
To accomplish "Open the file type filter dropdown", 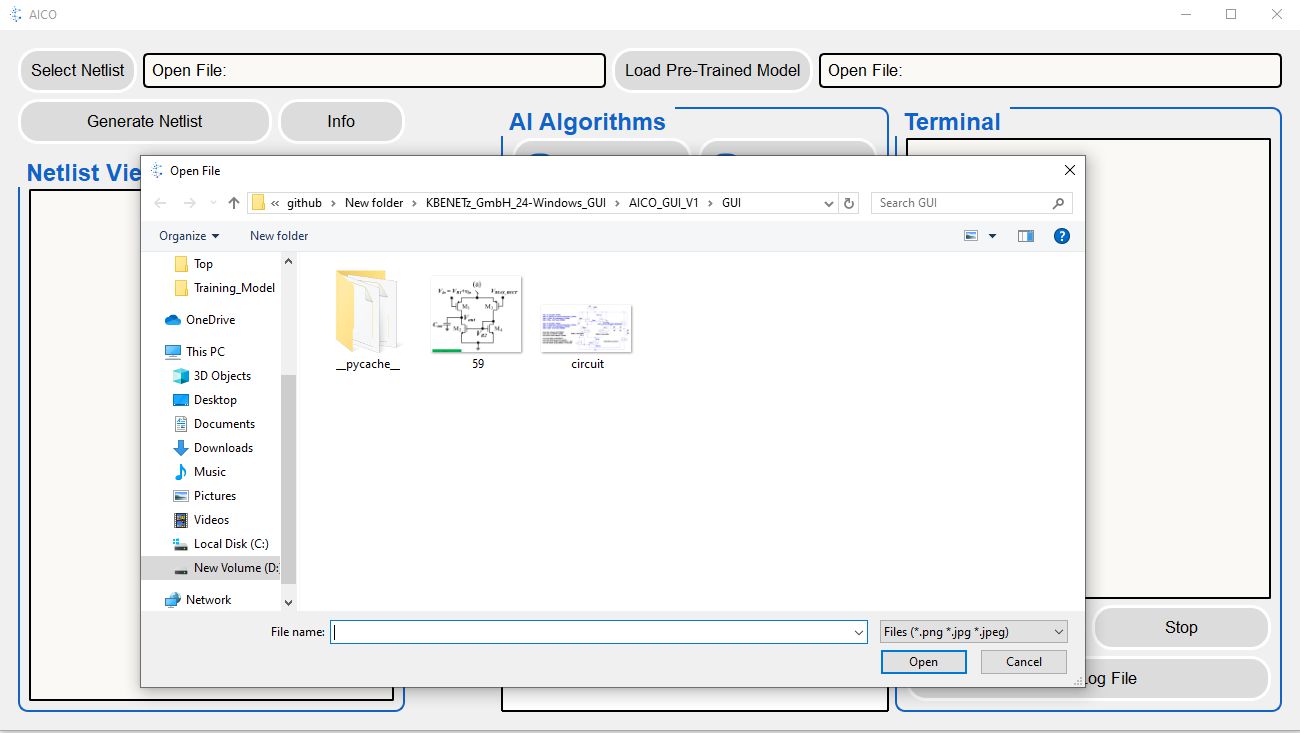I will 973,632.
